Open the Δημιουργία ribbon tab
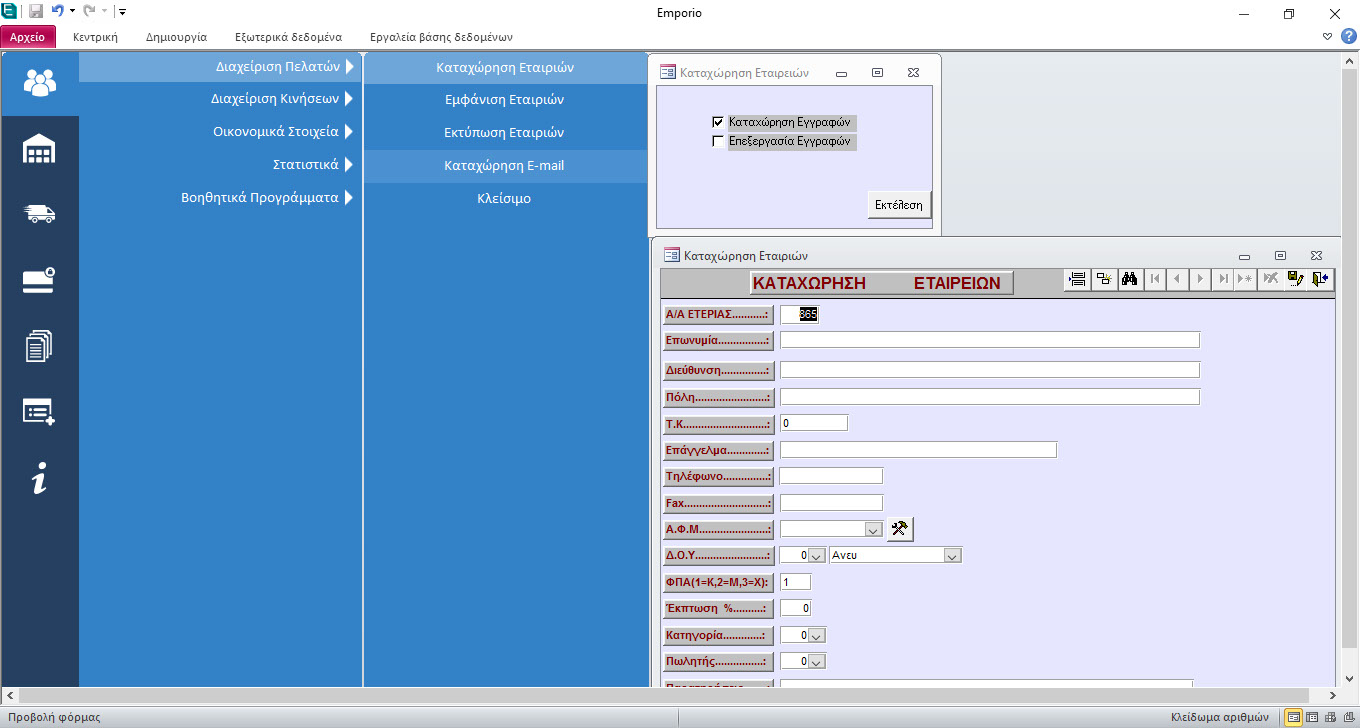Viewport: 1360px width, 728px height. [176, 37]
